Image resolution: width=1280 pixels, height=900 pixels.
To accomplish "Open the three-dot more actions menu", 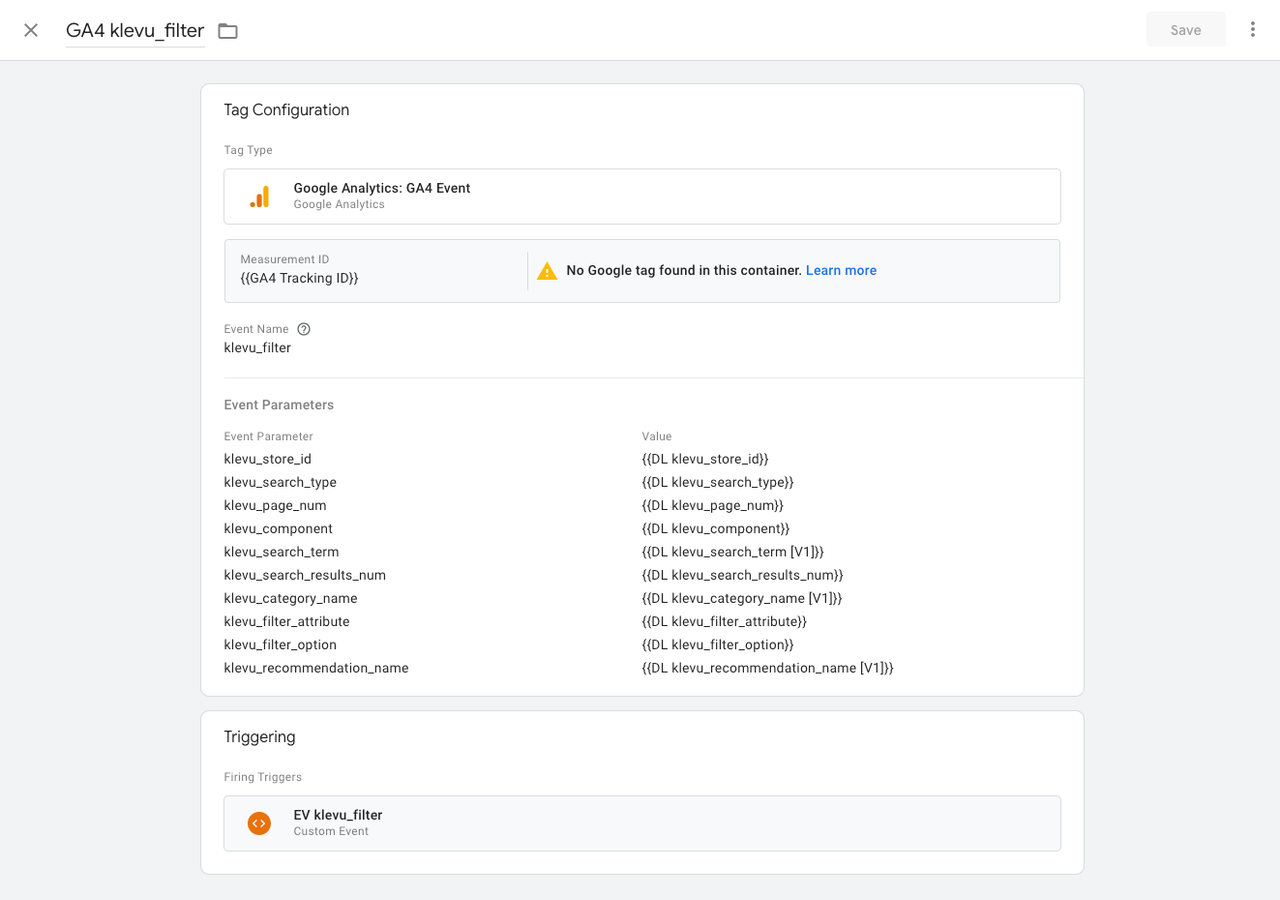I will 1252,30.
